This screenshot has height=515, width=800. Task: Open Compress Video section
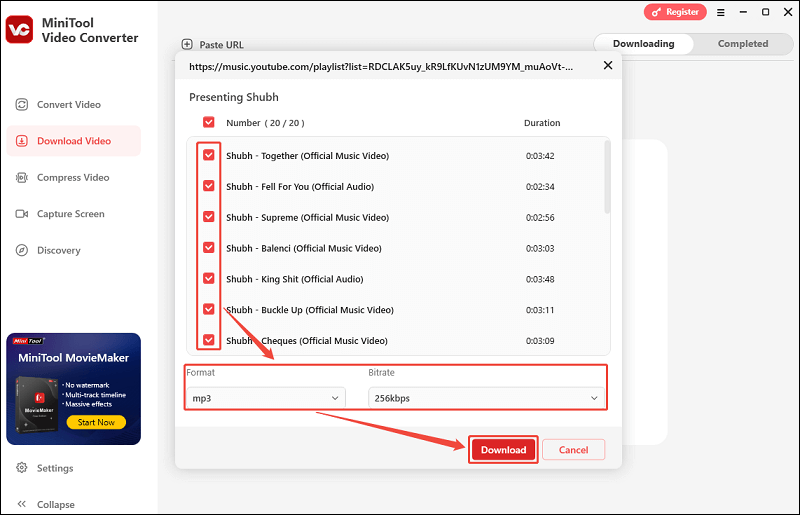pos(73,178)
